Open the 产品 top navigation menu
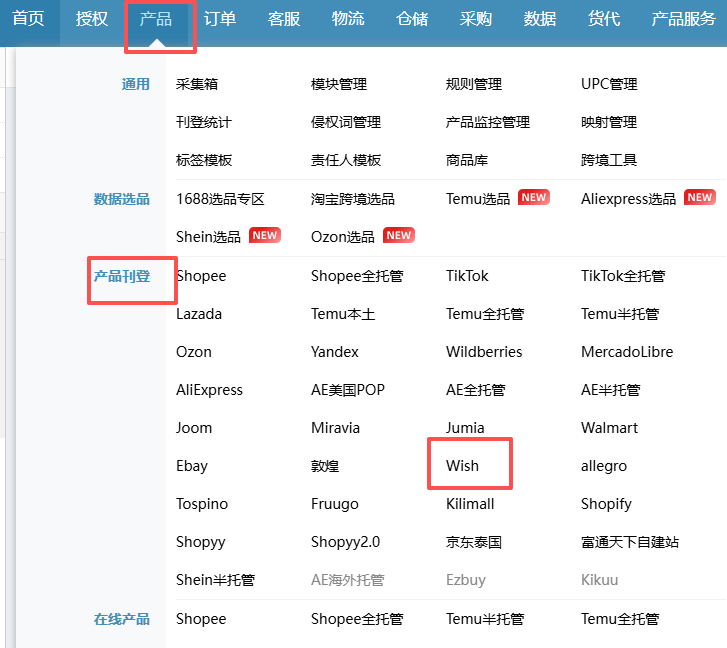 156,19
